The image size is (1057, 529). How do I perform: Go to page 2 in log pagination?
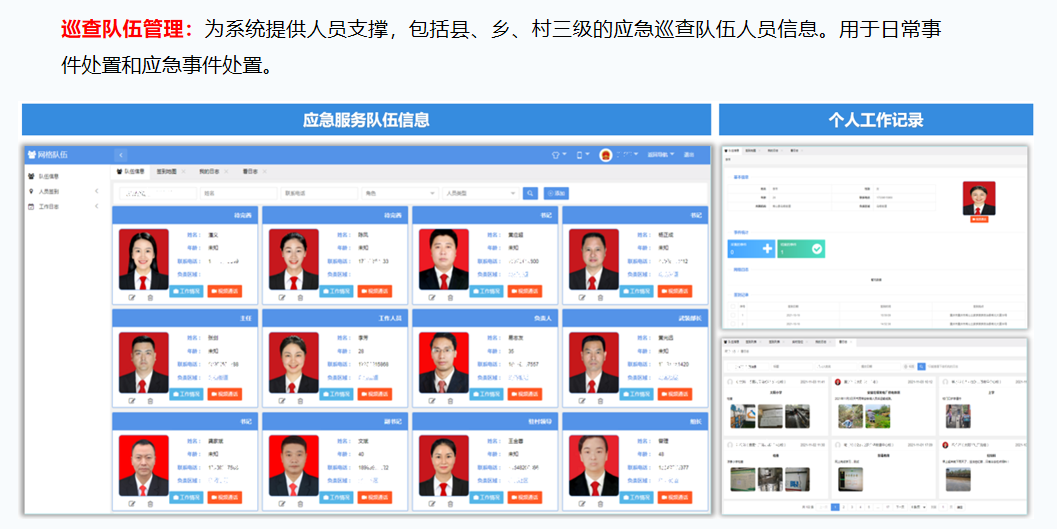[843, 507]
